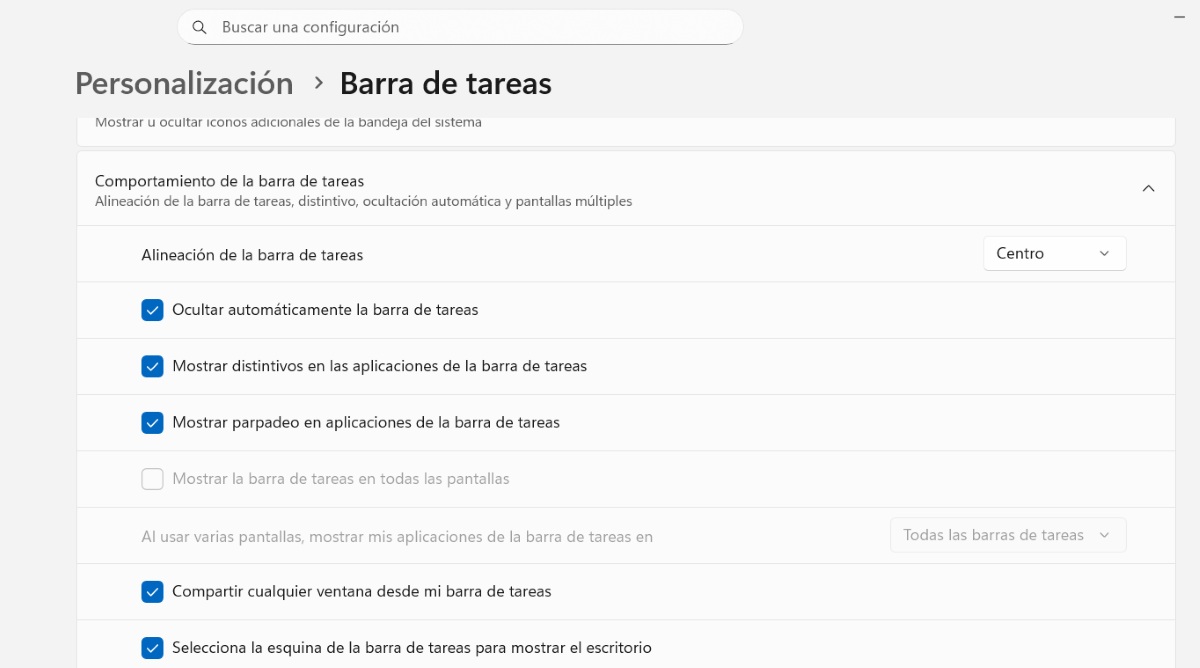This screenshot has height=668, width=1200.
Task: Click the 'Al usar varias pantallas' label text
Action: (x=397, y=537)
